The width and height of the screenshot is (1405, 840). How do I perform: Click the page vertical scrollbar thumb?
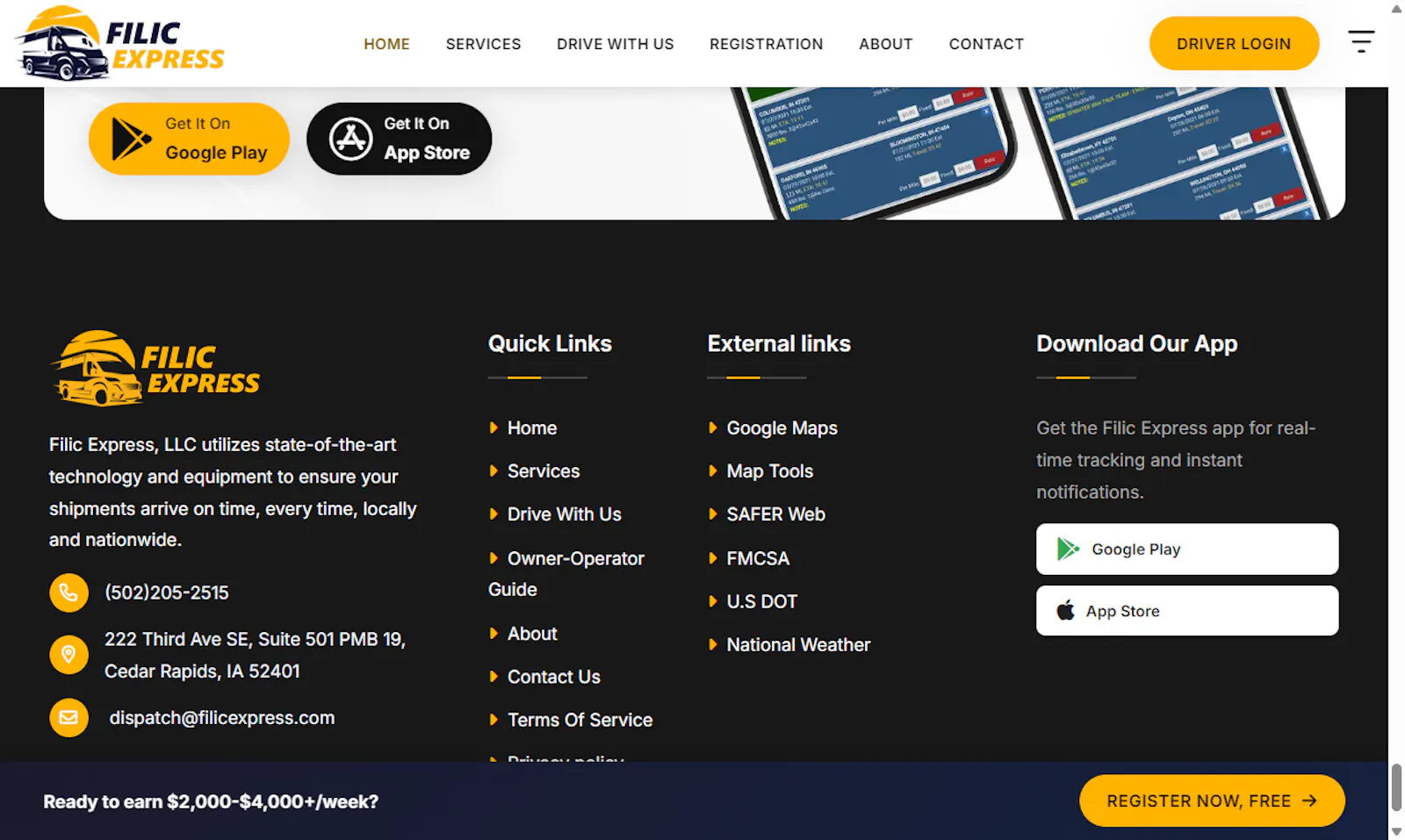[x=1396, y=787]
